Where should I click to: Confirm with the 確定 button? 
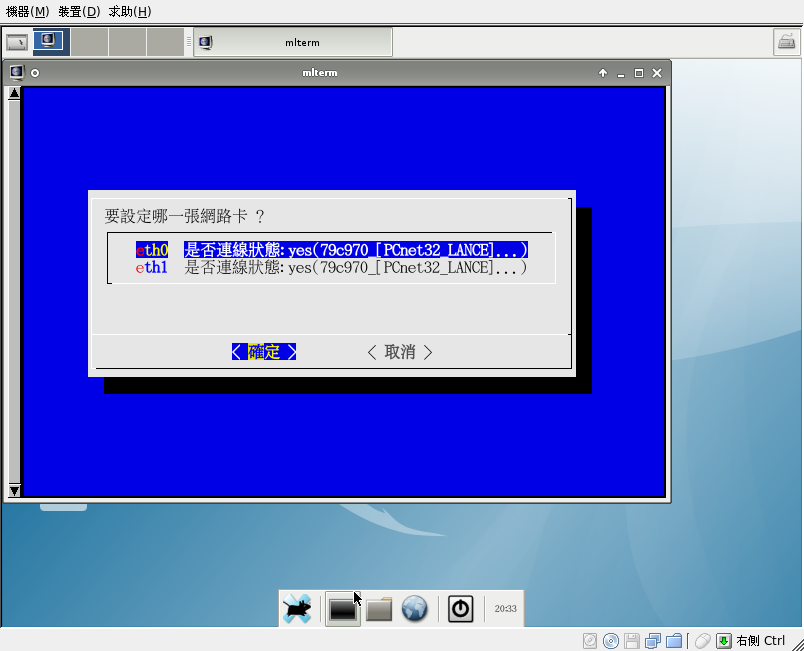click(264, 352)
